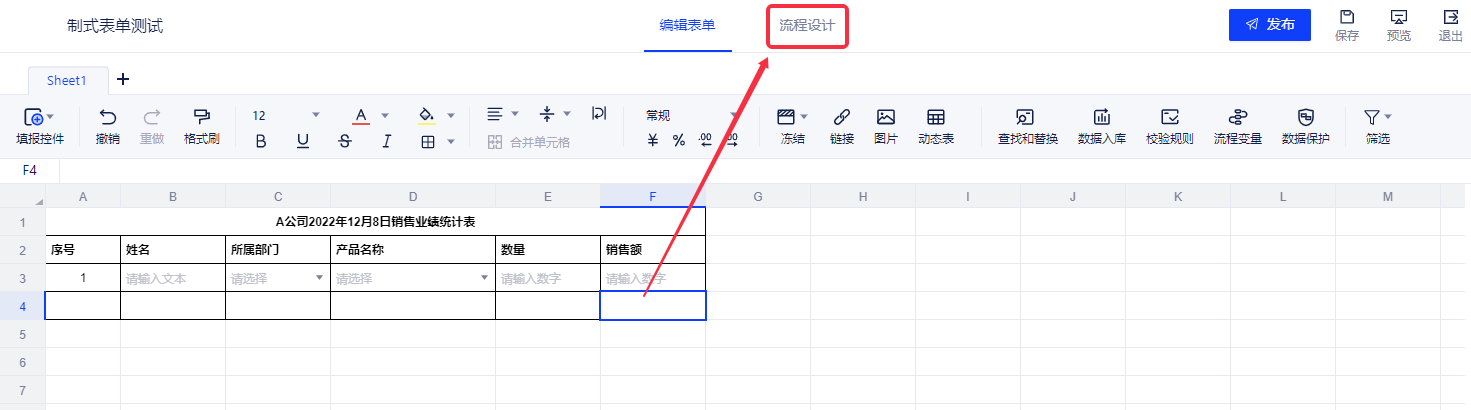Click the font color A swatch
The height and width of the screenshot is (410, 1471).
(x=360, y=115)
